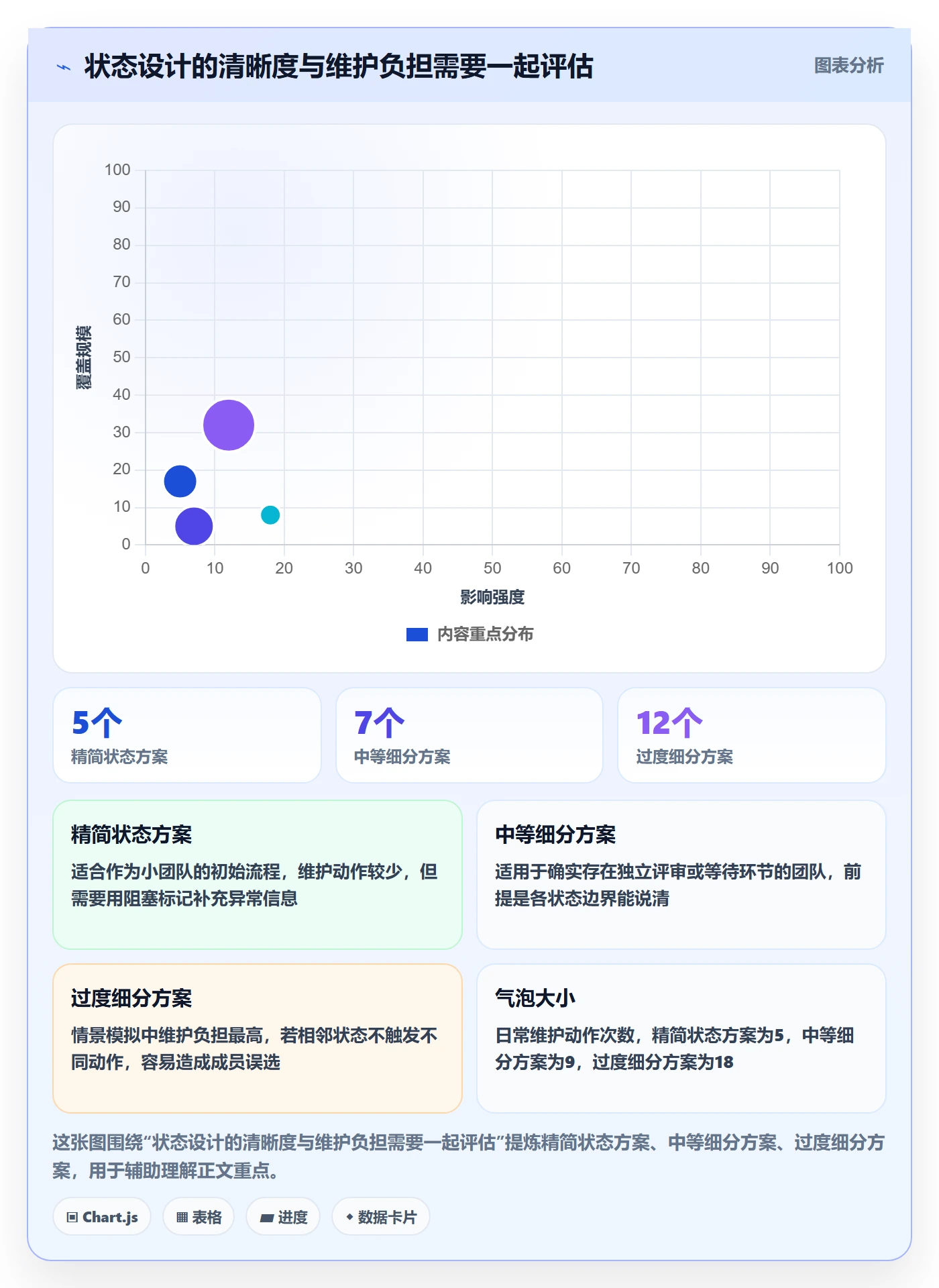Click the 表格 tag chip

click(x=199, y=1217)
